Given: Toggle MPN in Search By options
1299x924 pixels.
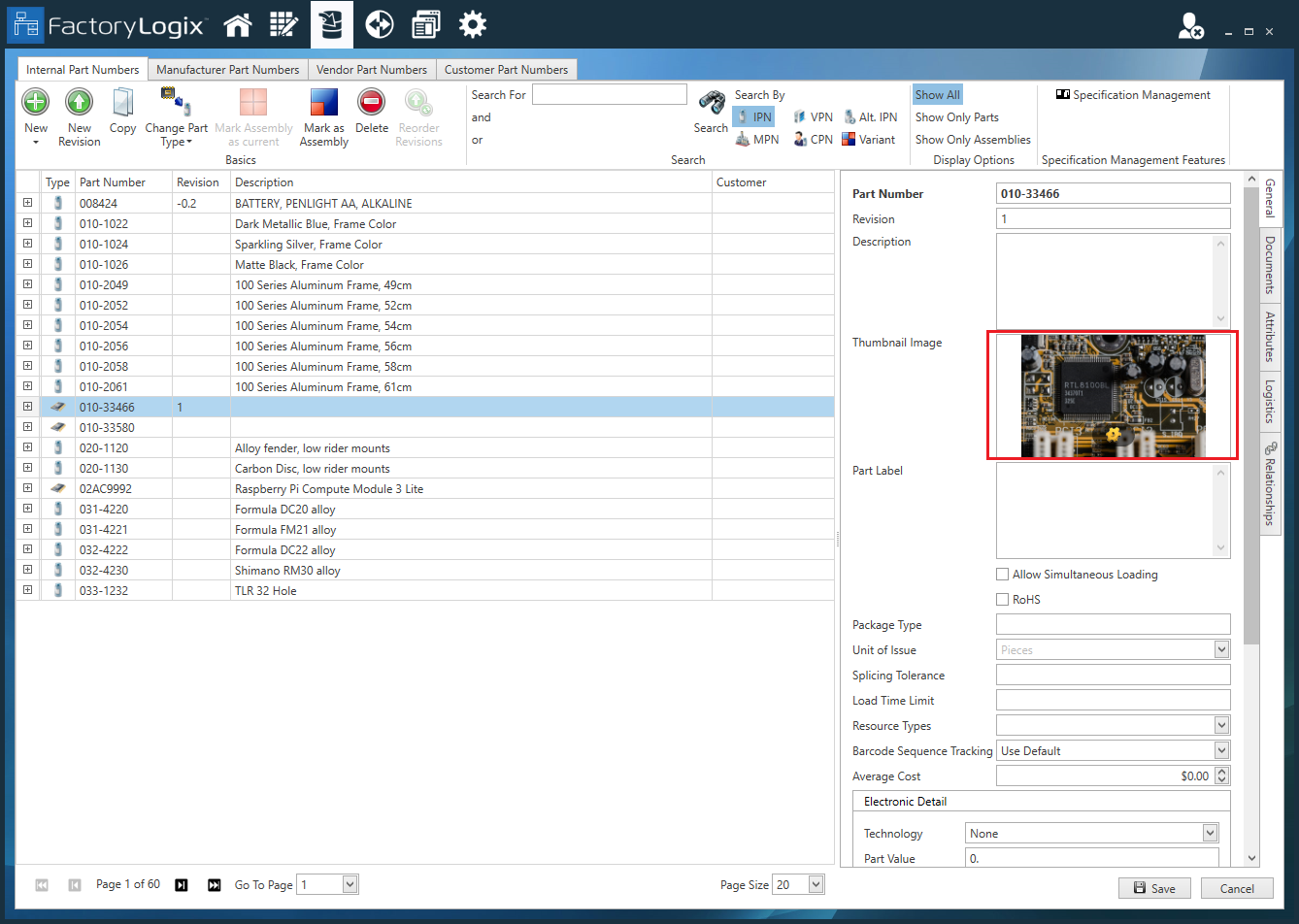Looking at the screenshot, I should 757,139.
